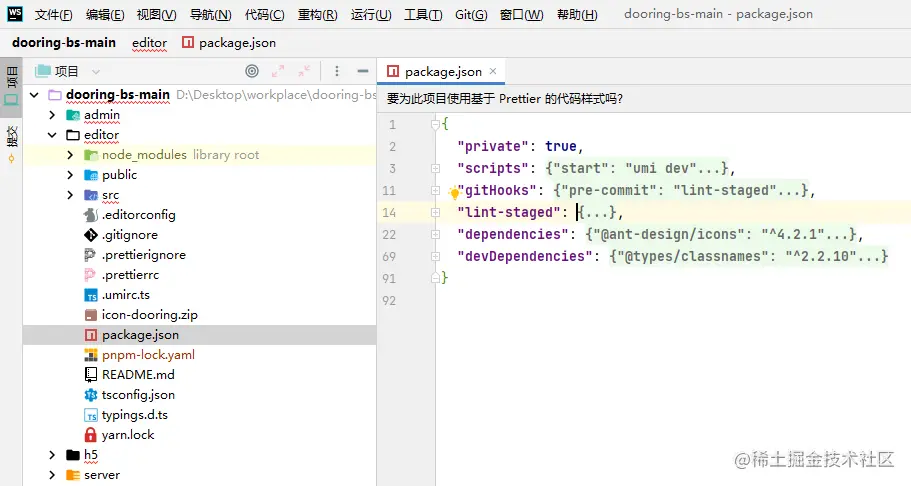911x486 pixels.
Task: Collapse the editor folder
Action: coord(52,135)
